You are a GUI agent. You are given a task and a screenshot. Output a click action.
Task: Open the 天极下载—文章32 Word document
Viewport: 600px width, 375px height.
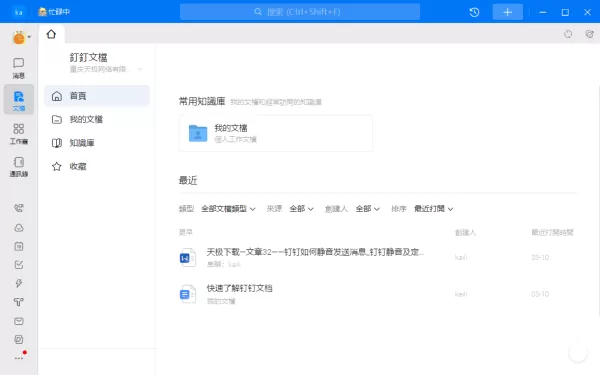[315, 252]
